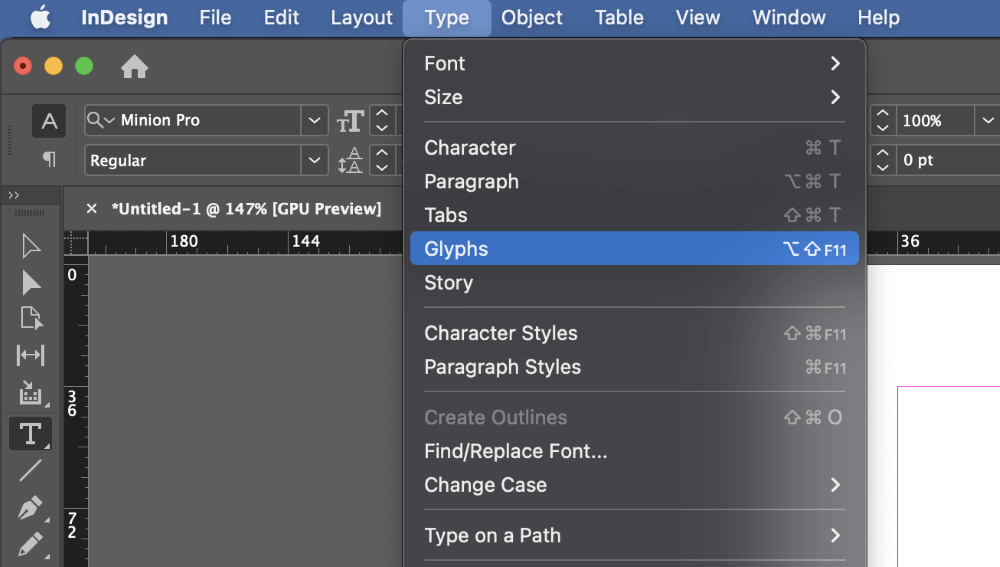
Task: Open the View menu
Action: 698,17
